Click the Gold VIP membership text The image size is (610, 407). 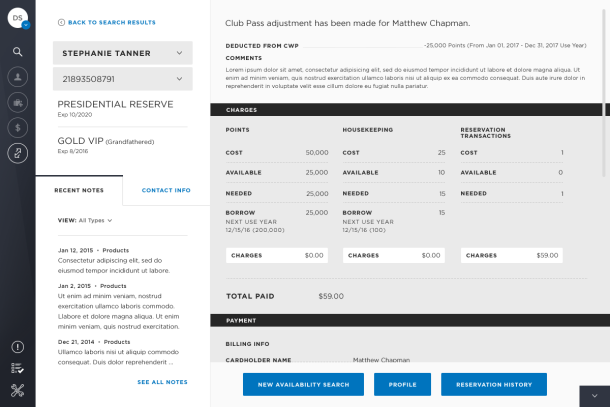click(x=106, y=141)
